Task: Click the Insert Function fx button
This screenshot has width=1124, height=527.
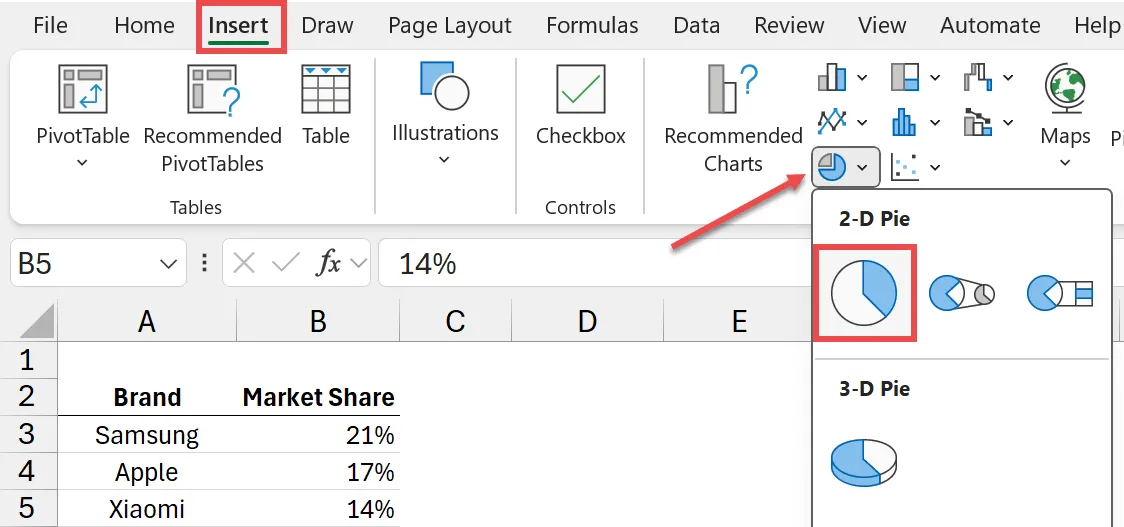Action: (x=328, y=264)
